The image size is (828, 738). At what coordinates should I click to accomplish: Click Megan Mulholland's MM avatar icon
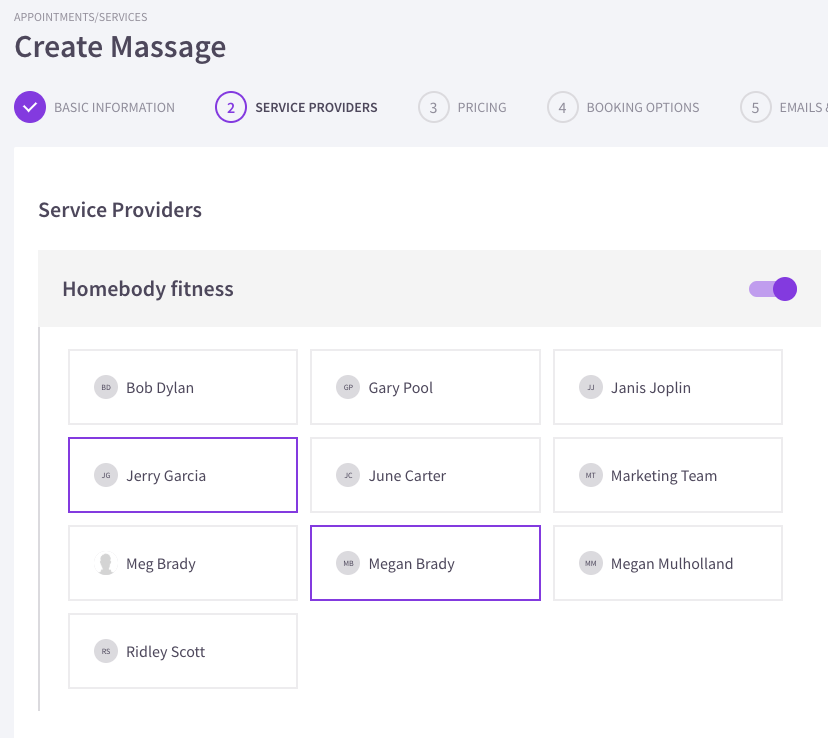(590, 563)
